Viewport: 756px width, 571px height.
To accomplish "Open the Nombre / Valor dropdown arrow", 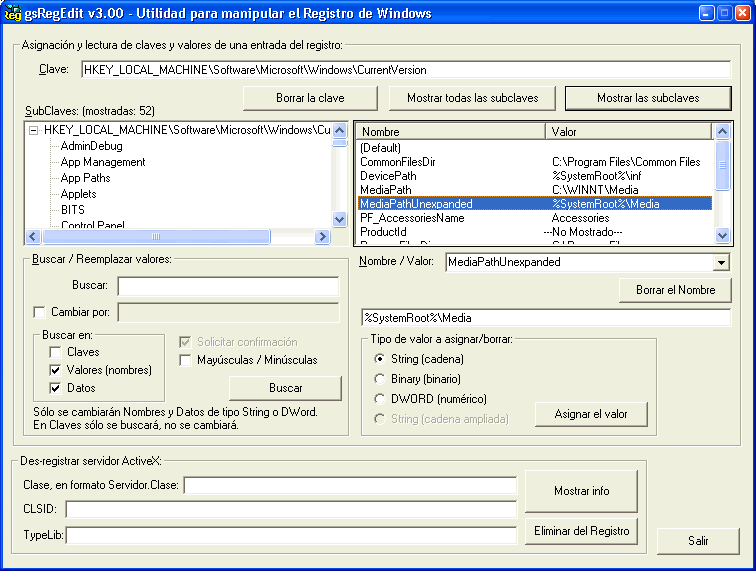I will coord(721,263).
